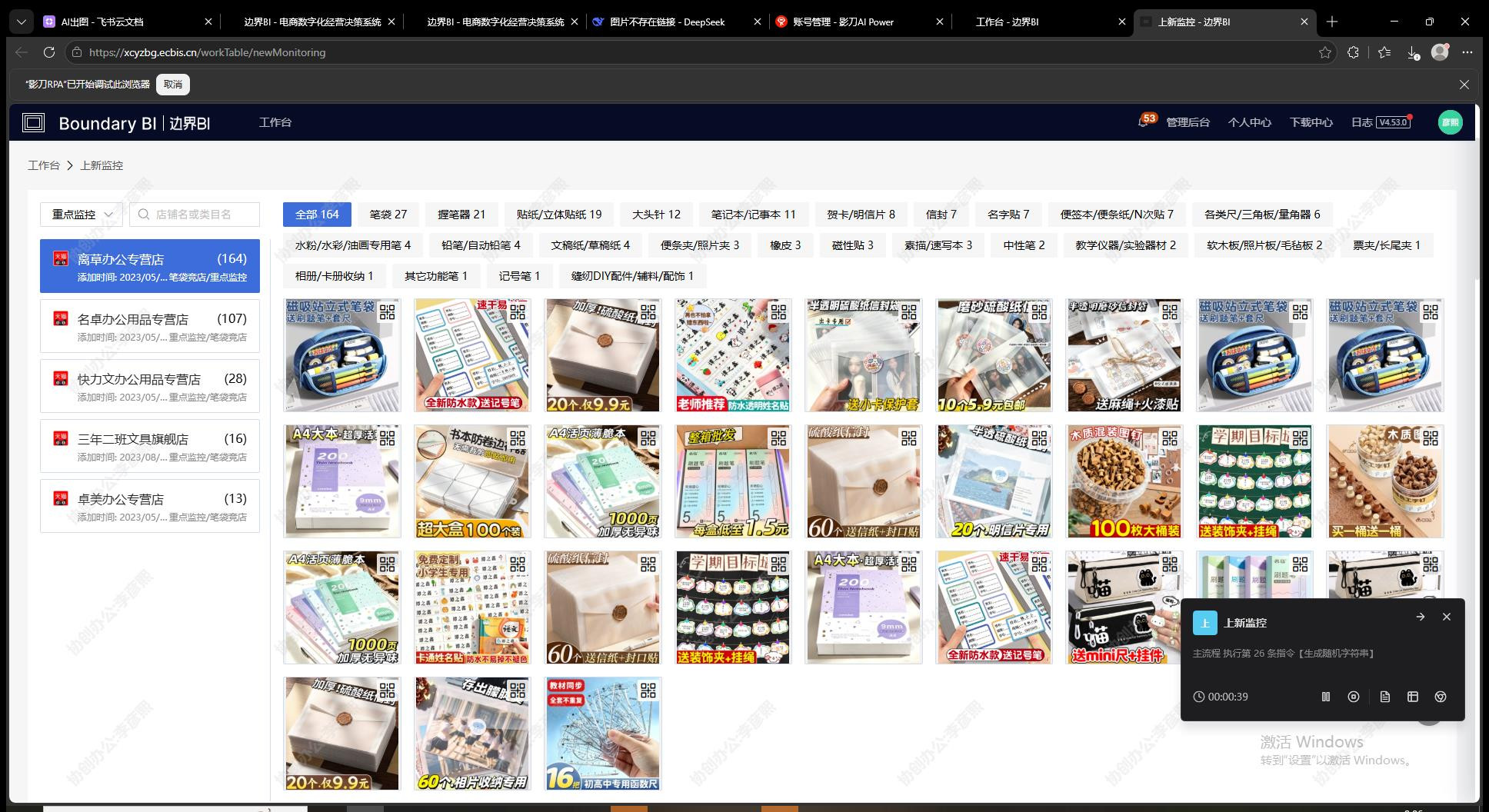Viewport: 1489px width, 812px height.
Task: Open the 日志 V4.53.0 changelog
Action: point(1381,122)
